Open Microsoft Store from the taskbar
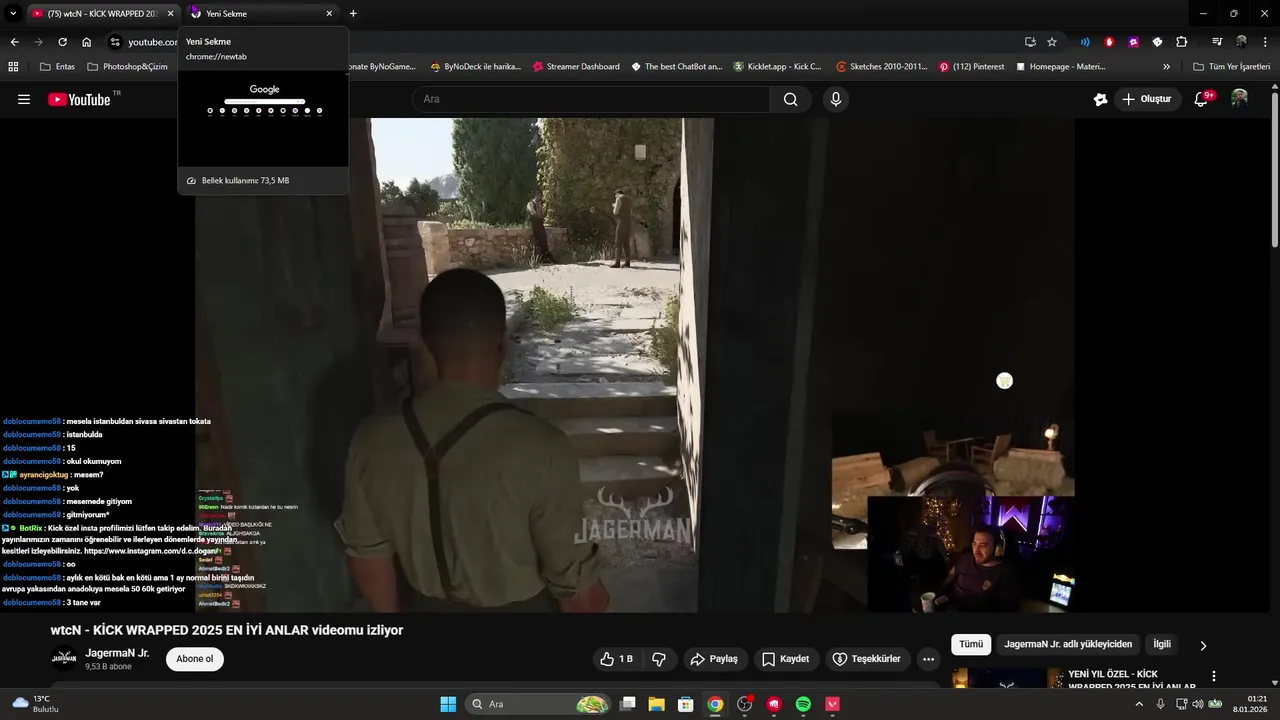 [685, 704]
